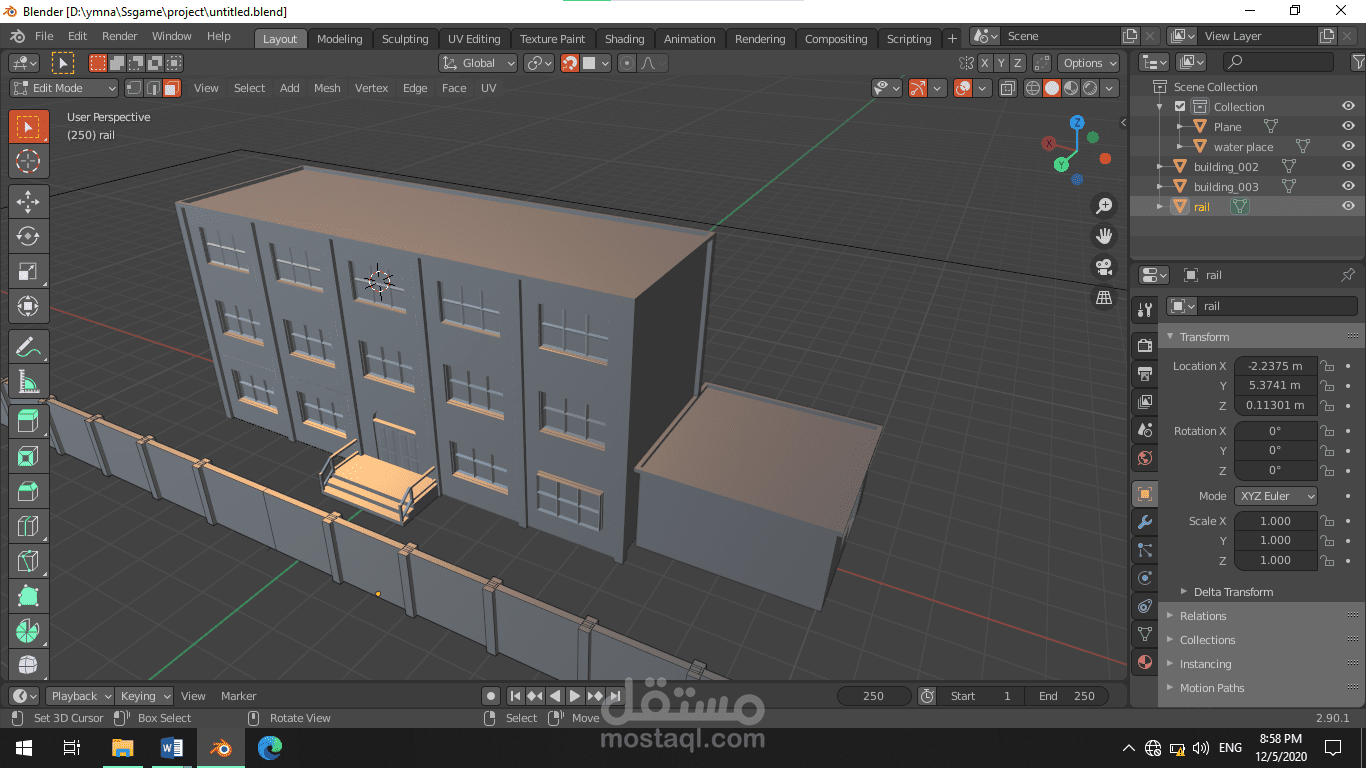Choose the Extrude Region tool
Viewport: 1366px width, 768px height.
28,421
